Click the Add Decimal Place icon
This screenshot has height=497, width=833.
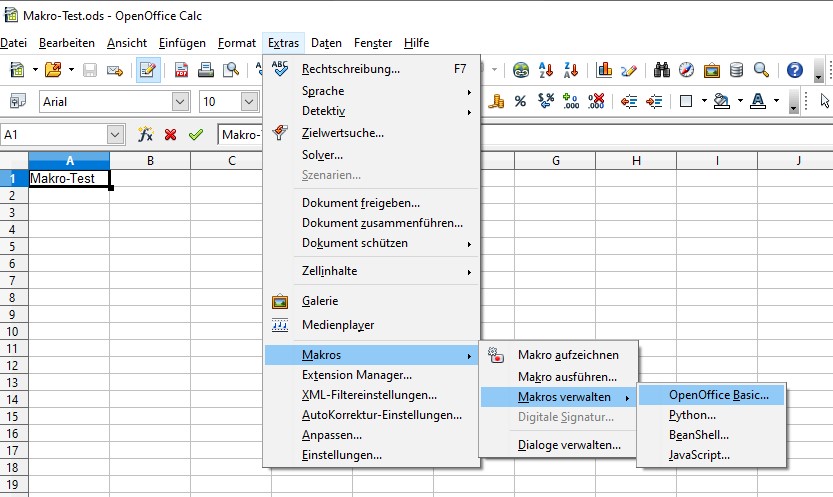pyautogui.click(x=571, y=101)
